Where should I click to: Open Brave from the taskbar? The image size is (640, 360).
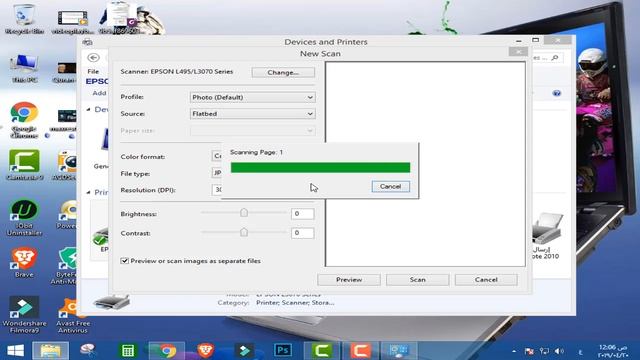[205, 351]
